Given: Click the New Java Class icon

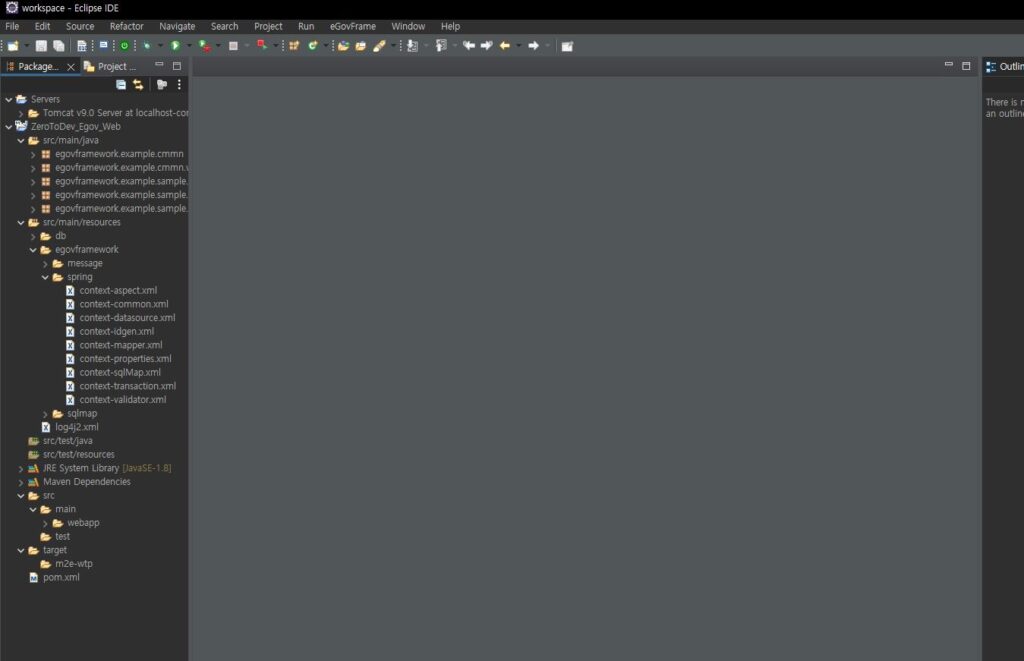Looking at the screenshot, I should pos(313,46).
